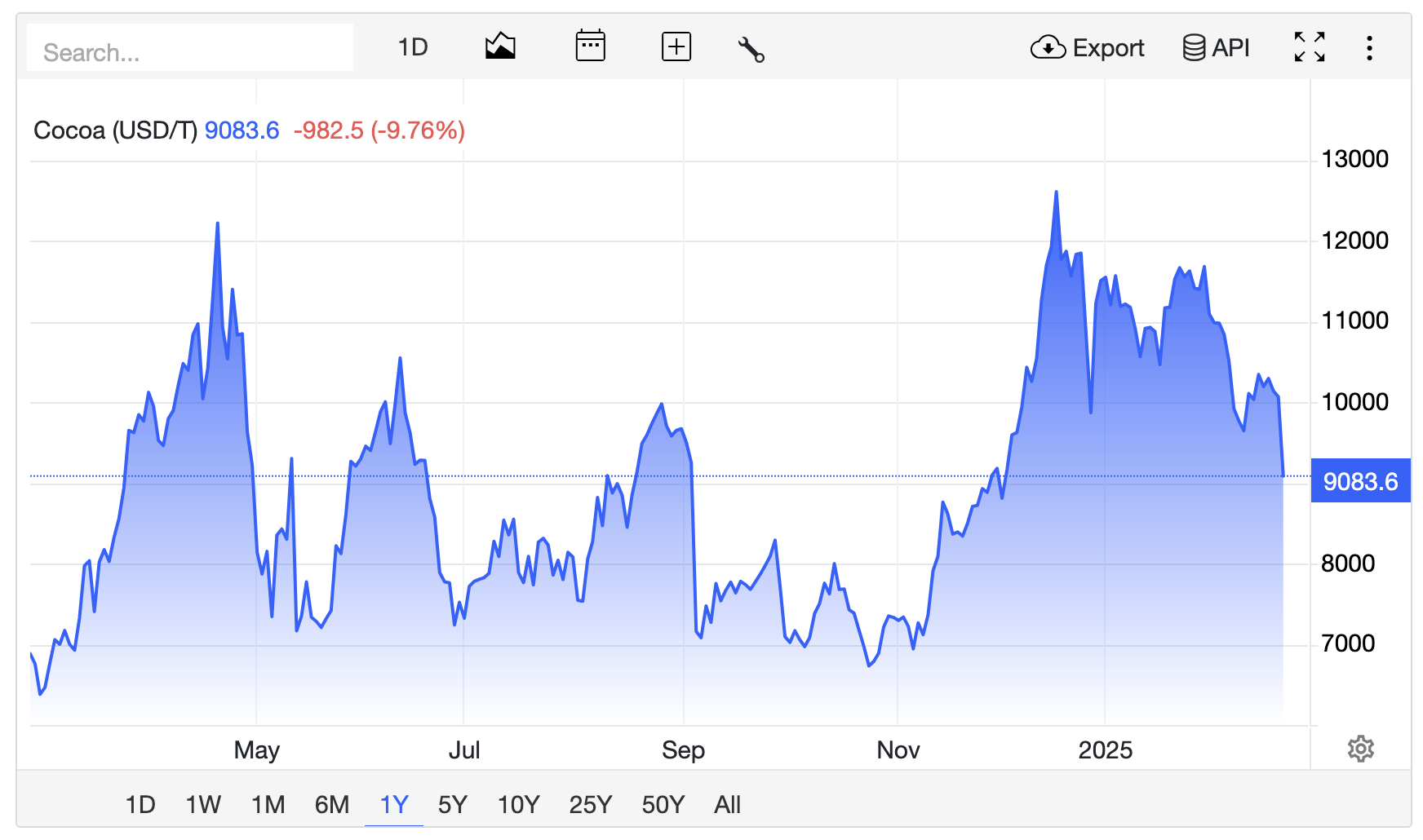Select the 50Y range tab

point(663,805)
